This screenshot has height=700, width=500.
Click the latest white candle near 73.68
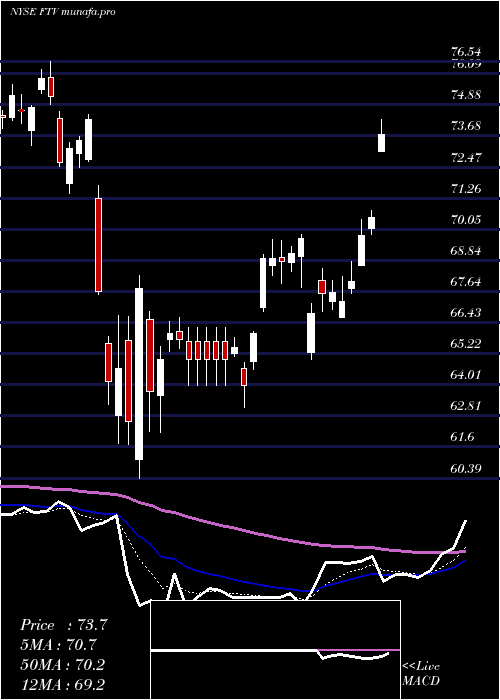[x=381, y=143]
